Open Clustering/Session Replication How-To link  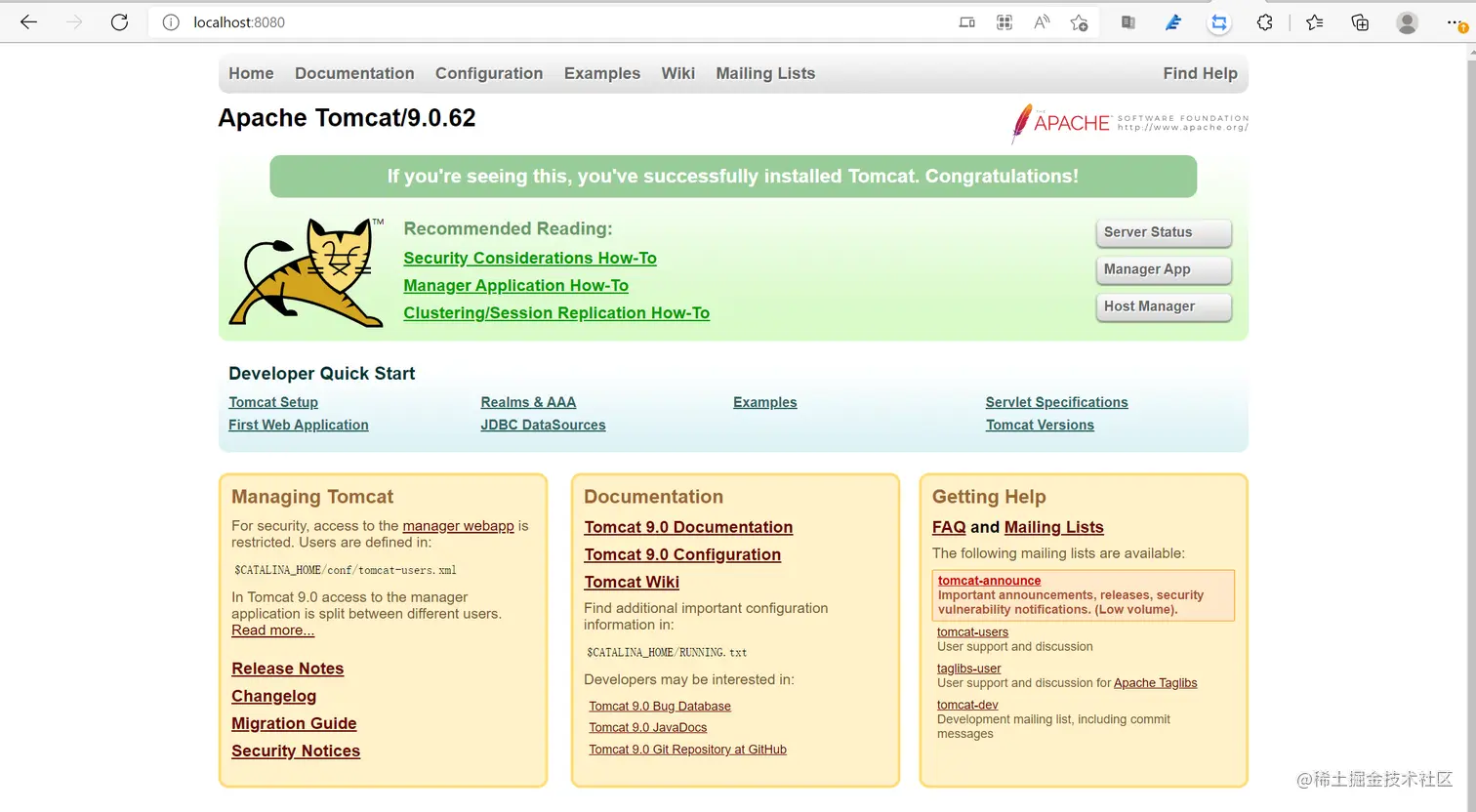coord(556,312)
